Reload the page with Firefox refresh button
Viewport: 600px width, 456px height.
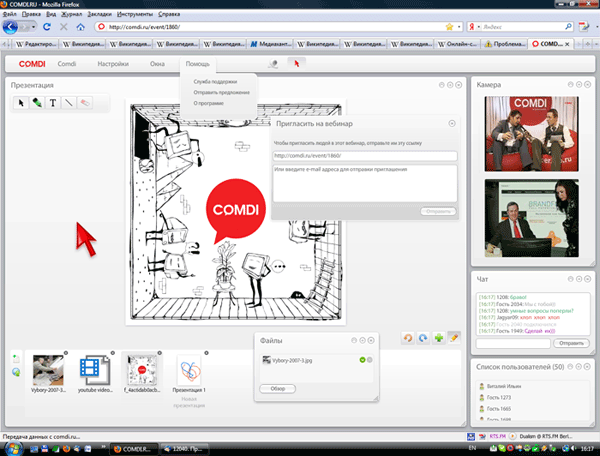(47, 27)
